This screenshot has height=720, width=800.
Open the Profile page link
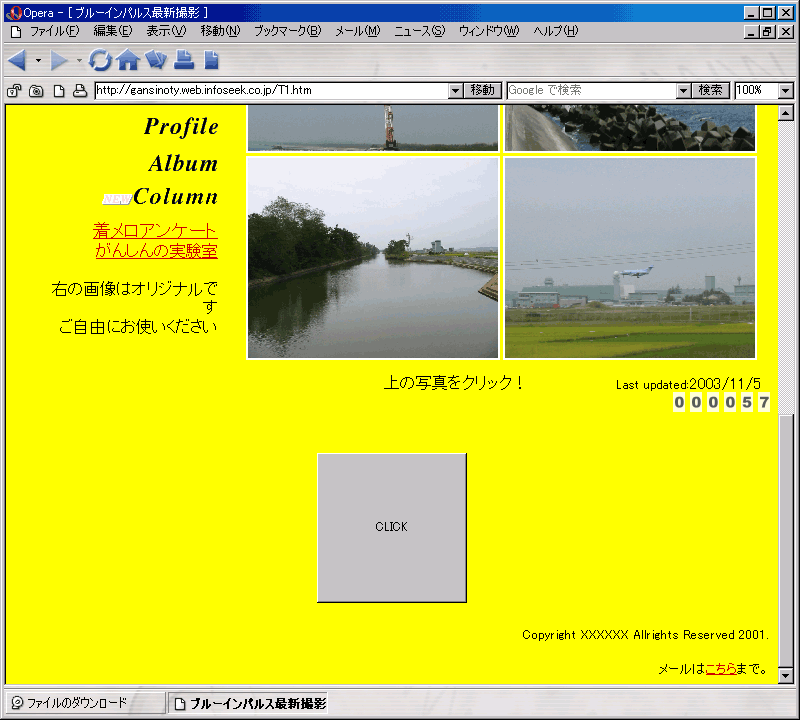181,127
